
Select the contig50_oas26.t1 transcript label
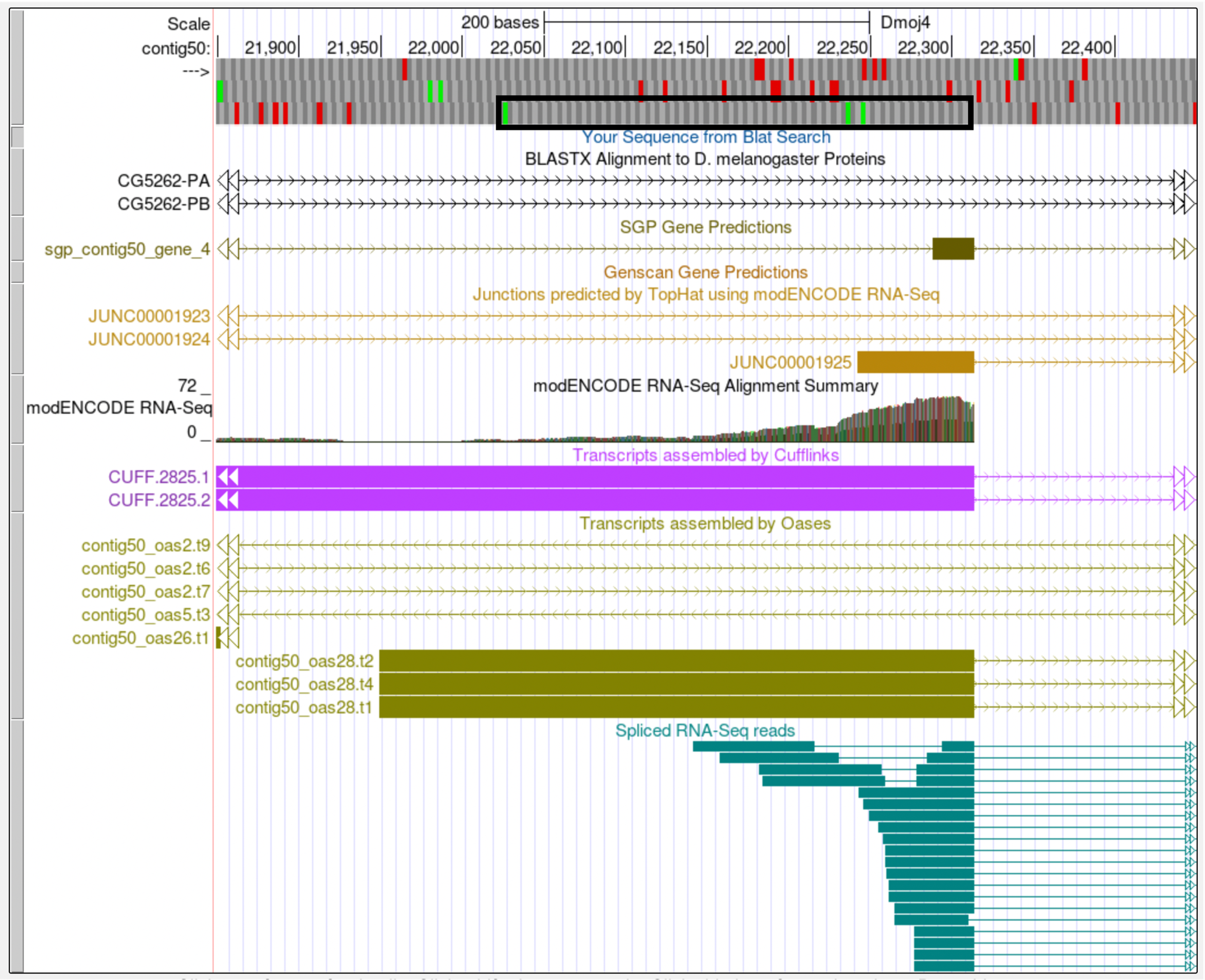140,638
